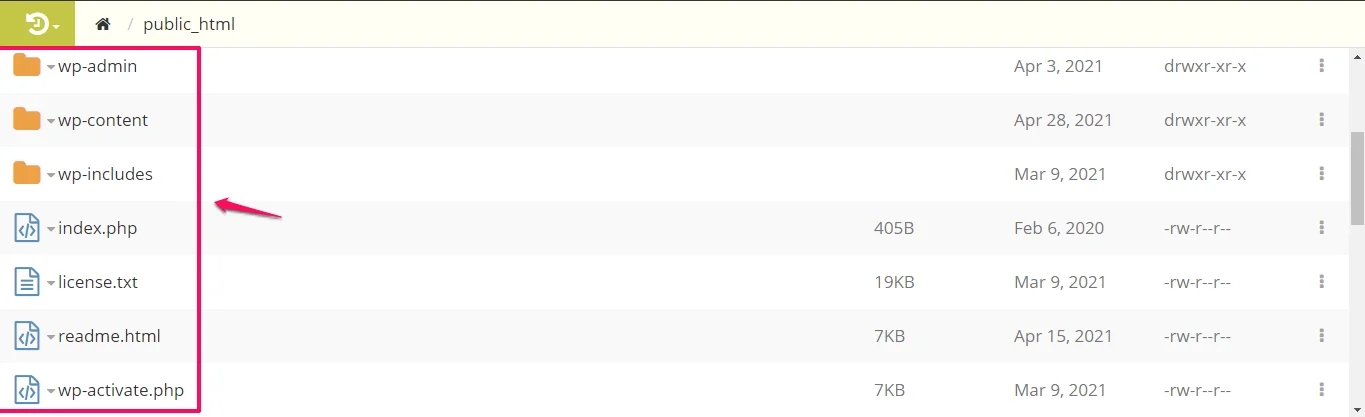The image size is (1365, 417).
Task: Open the wp-activate.php file name
Action: point(121,390)
